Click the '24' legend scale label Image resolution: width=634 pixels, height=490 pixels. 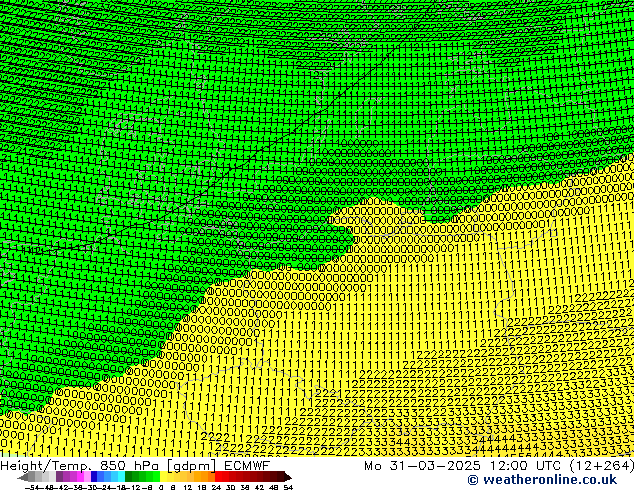[x=216, y=487]
